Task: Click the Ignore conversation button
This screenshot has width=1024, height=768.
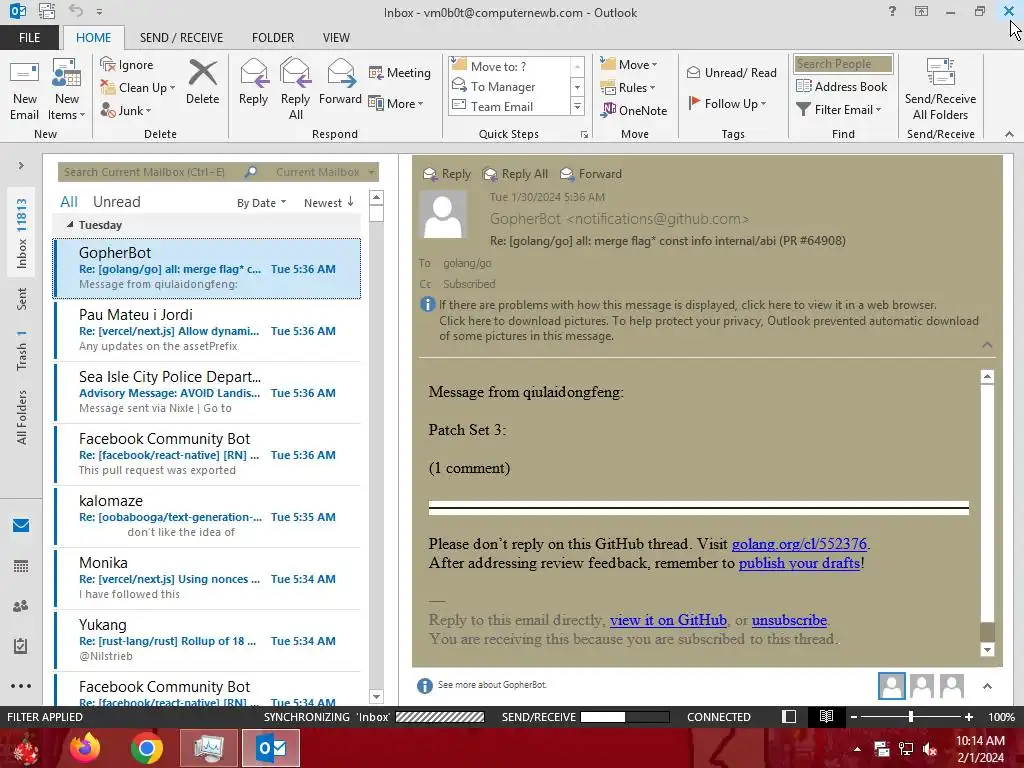Action: tap(127, 65)
